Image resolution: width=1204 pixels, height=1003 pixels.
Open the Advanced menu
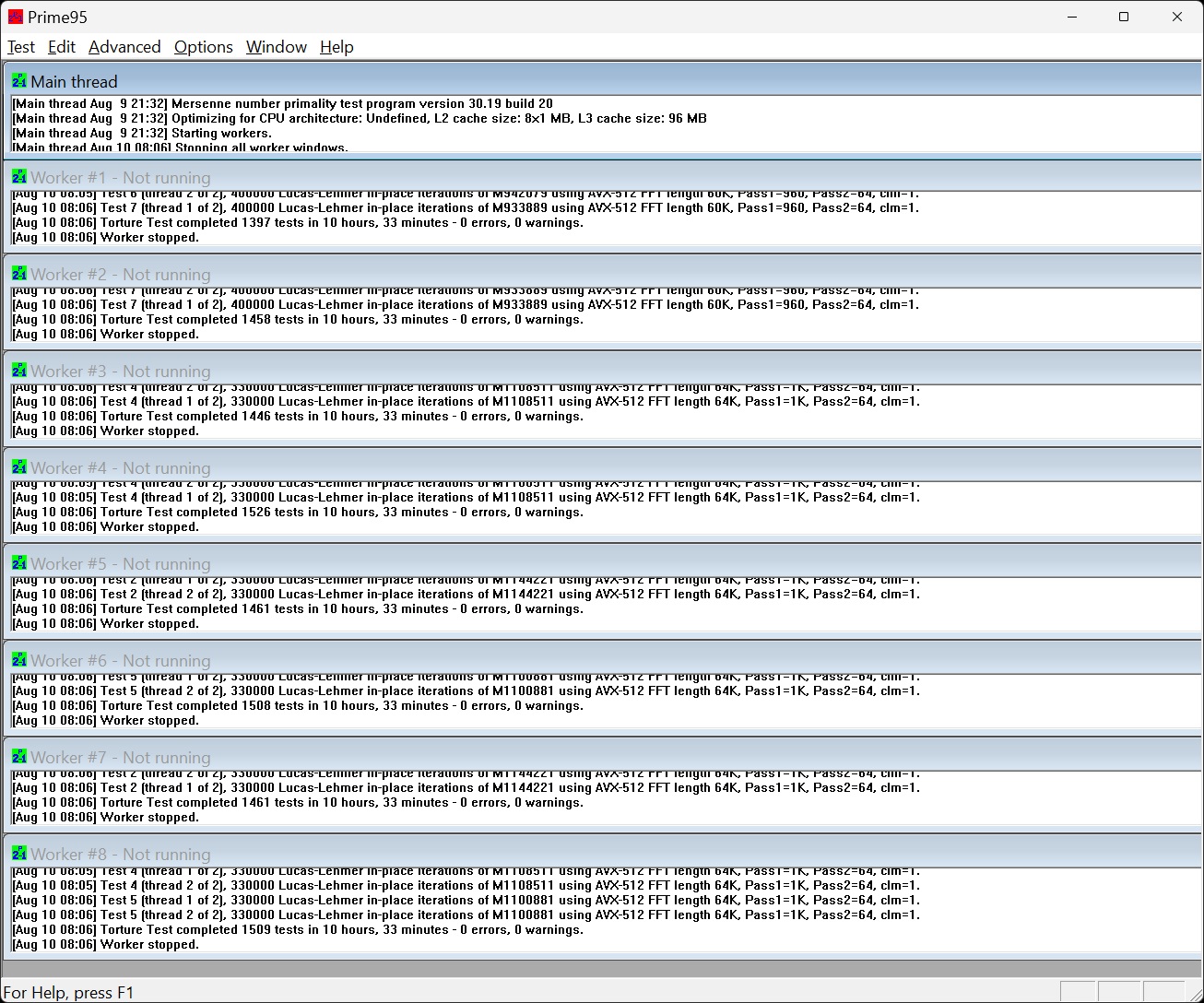tap(124, 47)
